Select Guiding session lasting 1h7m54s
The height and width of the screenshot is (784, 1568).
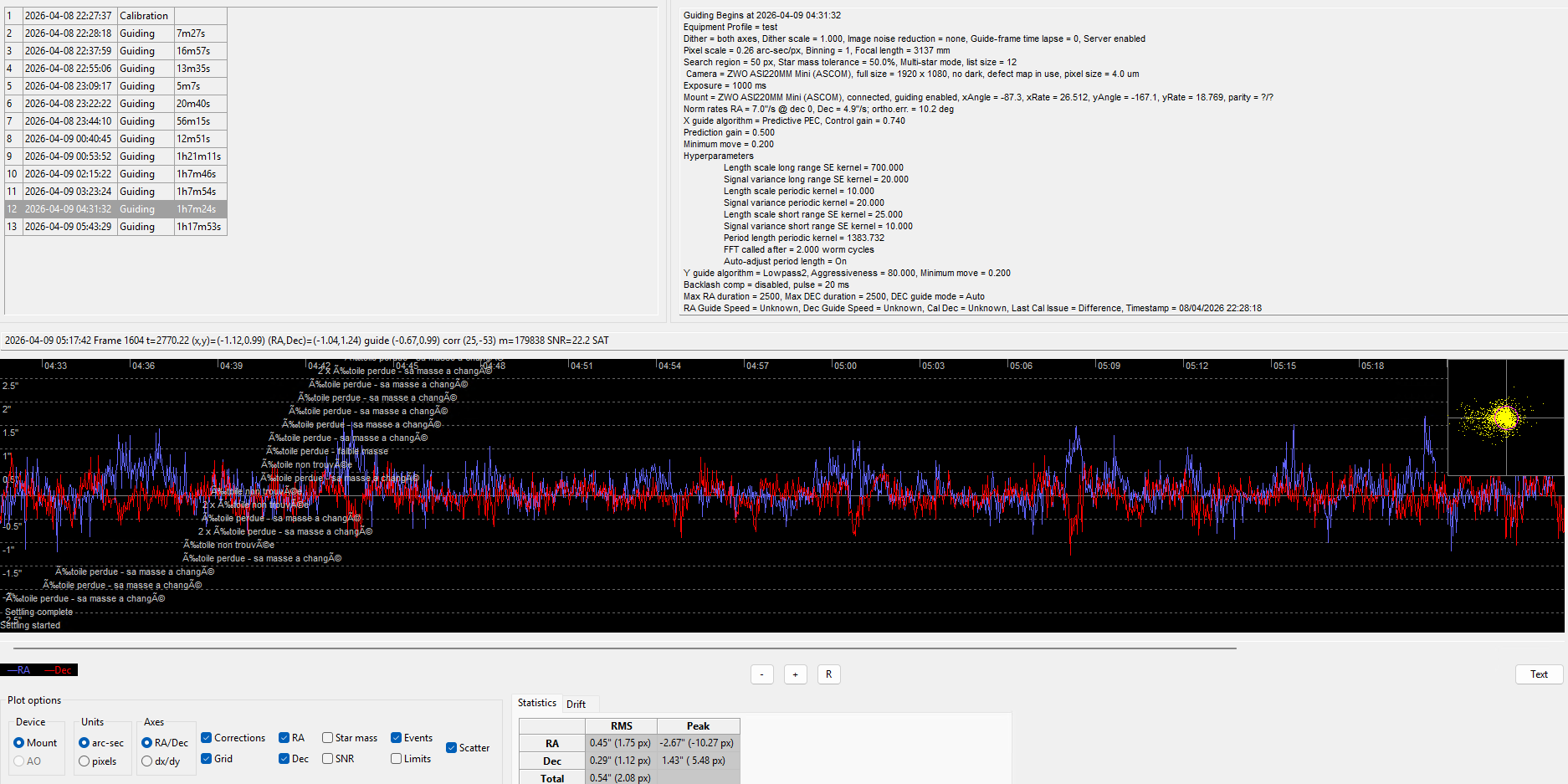tap(115, 192)
